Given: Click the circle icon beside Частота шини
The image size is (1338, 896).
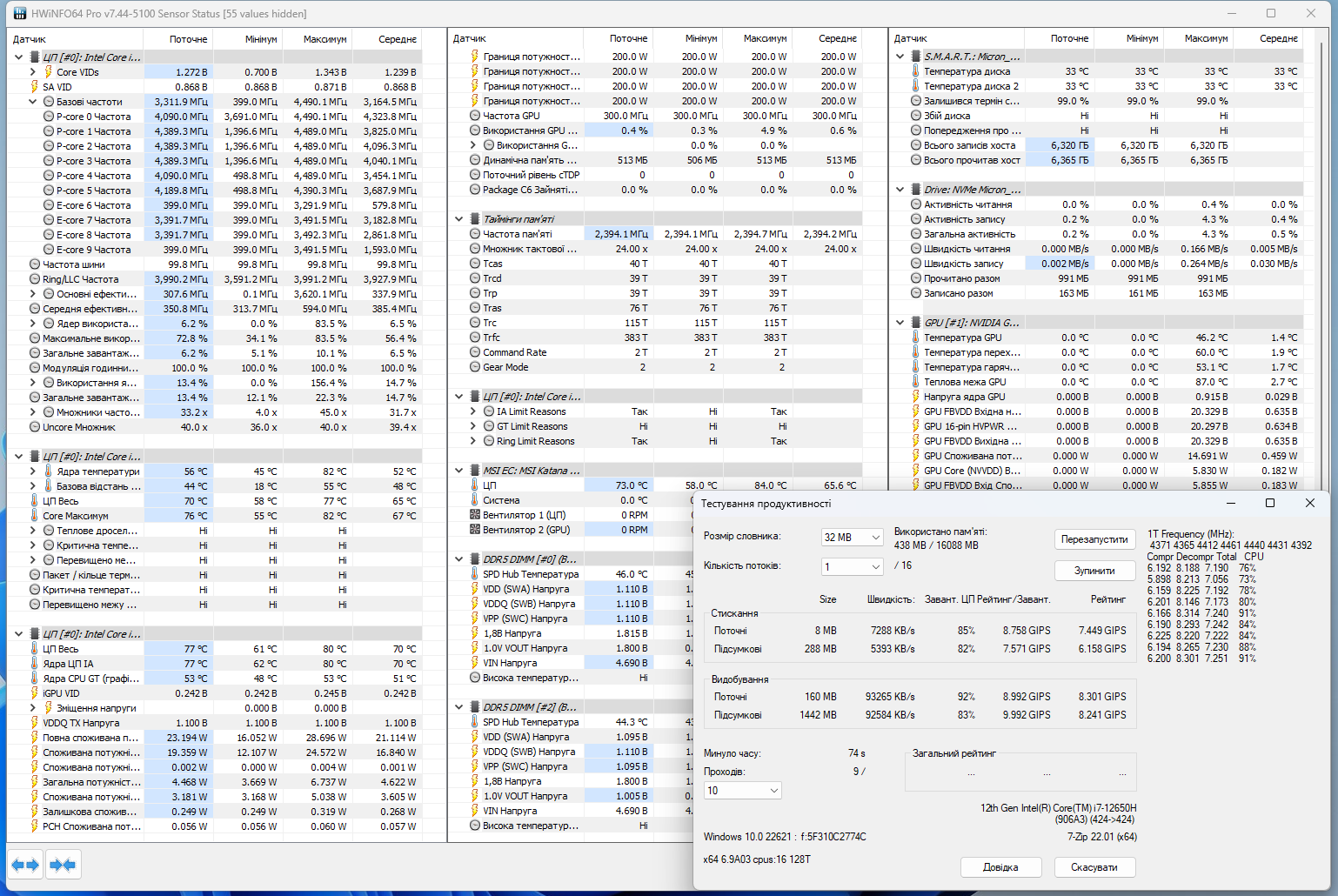Looking at the screenshot, I should (34, 264).
